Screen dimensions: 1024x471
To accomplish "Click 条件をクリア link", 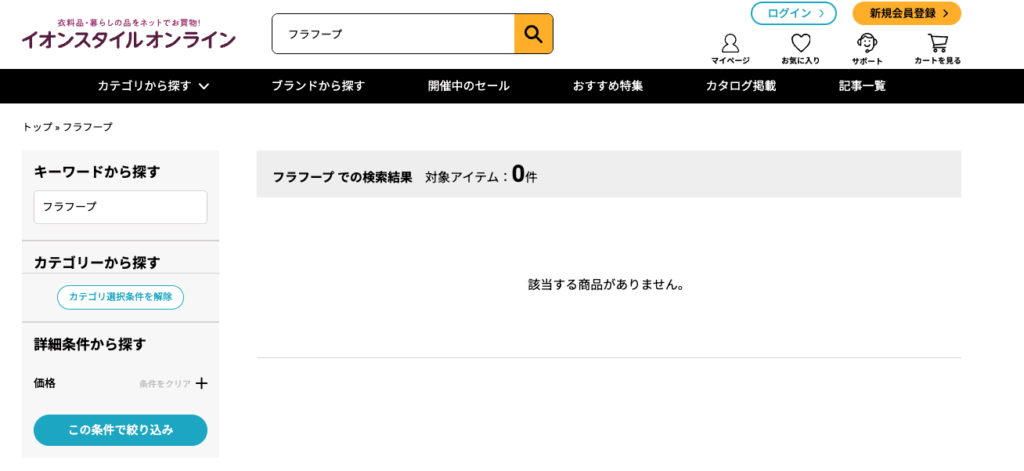I will (x=165, y=384).
